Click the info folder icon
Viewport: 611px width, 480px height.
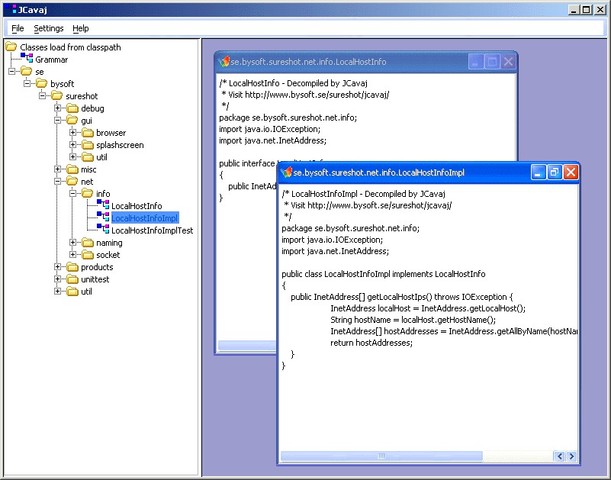(x=88, y=193)
